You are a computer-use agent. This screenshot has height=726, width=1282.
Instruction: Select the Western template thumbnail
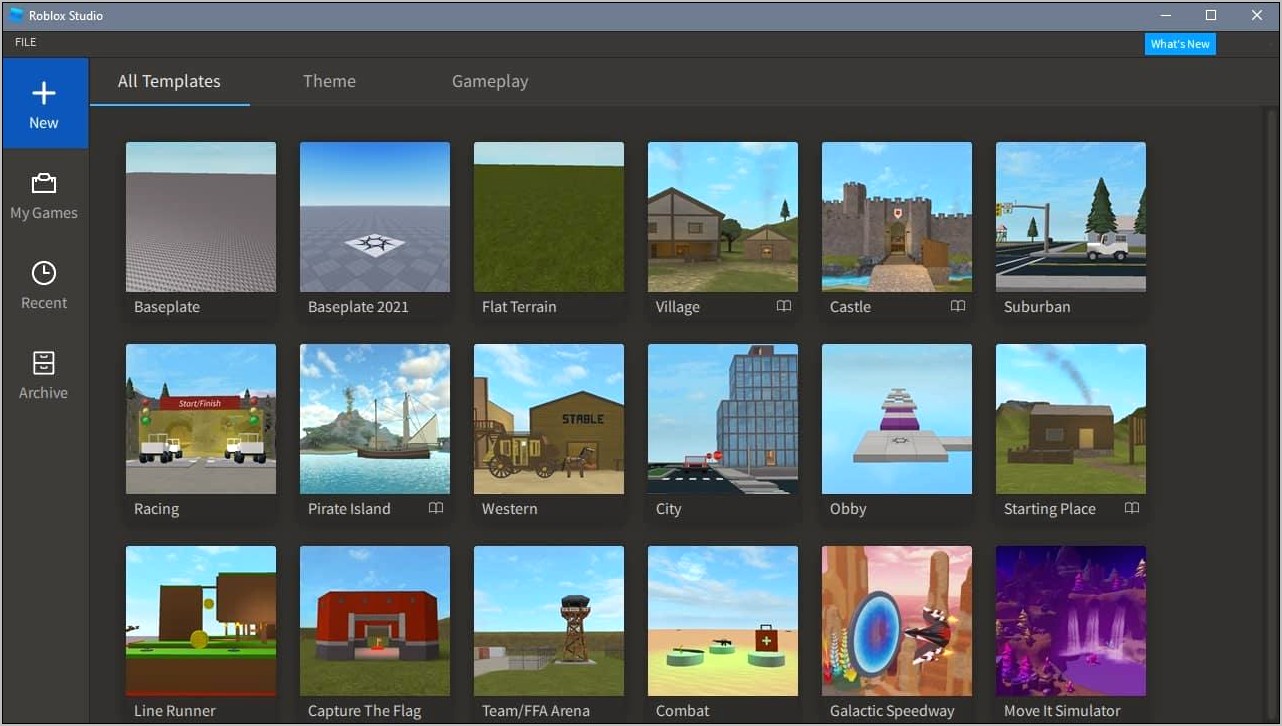click(x=549, y=419)
